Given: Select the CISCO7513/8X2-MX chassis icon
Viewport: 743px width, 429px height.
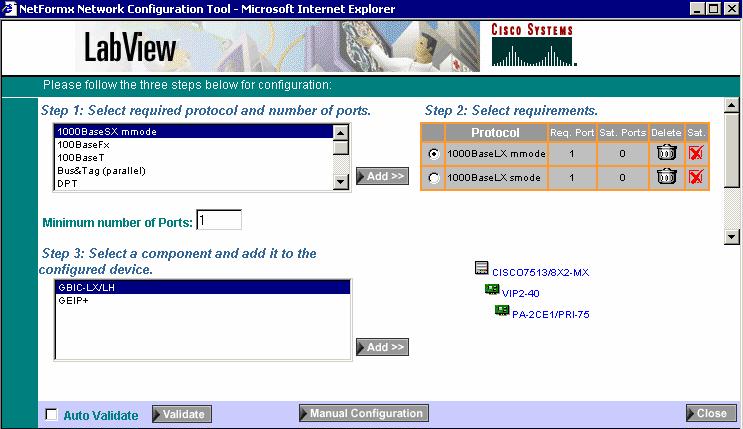Looking at the screenshot, I should (x=481, y=269).
